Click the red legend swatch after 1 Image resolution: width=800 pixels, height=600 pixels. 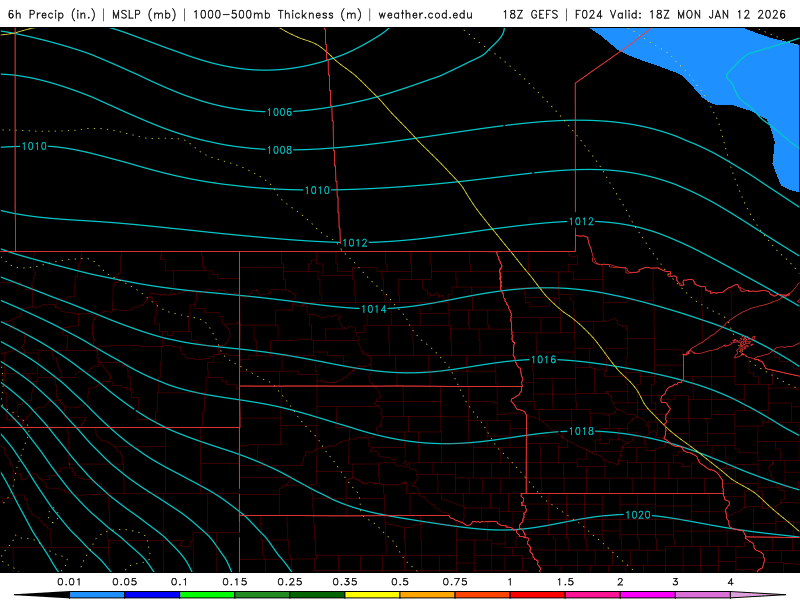pos(538,595)
